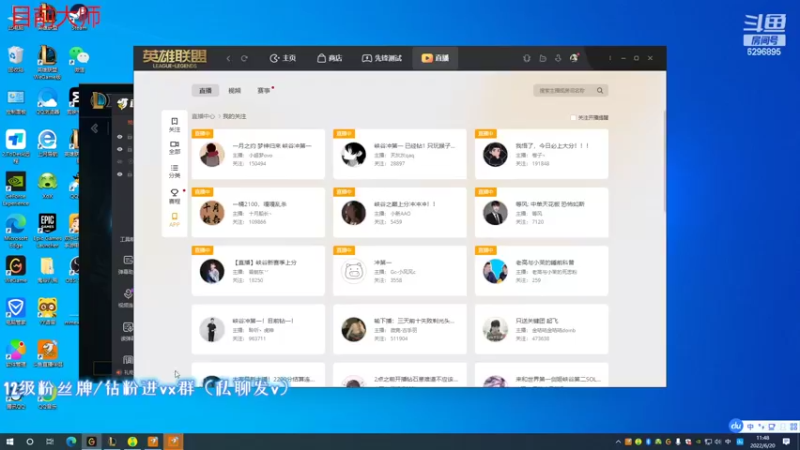800x450 pixels.
Task: Click the search field for streamers
Action: click(564, 90)
